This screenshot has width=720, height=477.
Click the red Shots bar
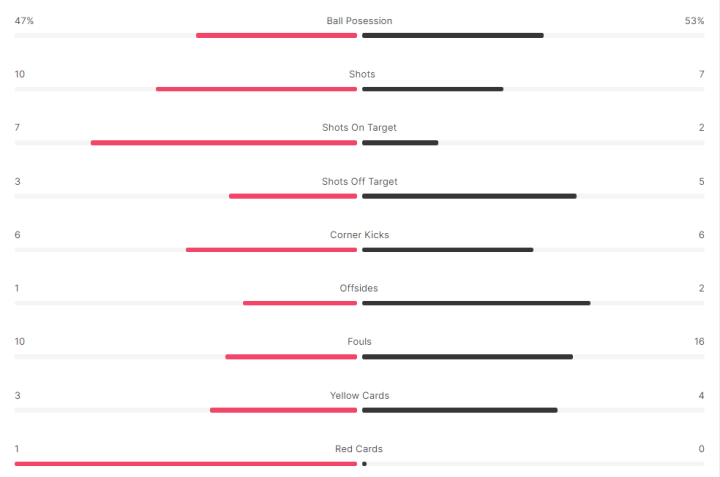(256, 89)
